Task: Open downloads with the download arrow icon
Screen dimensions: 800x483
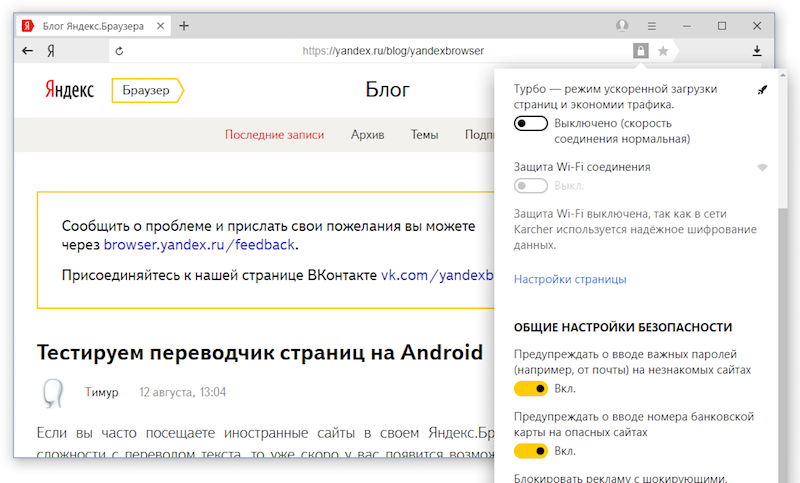Action: [757, 50]
